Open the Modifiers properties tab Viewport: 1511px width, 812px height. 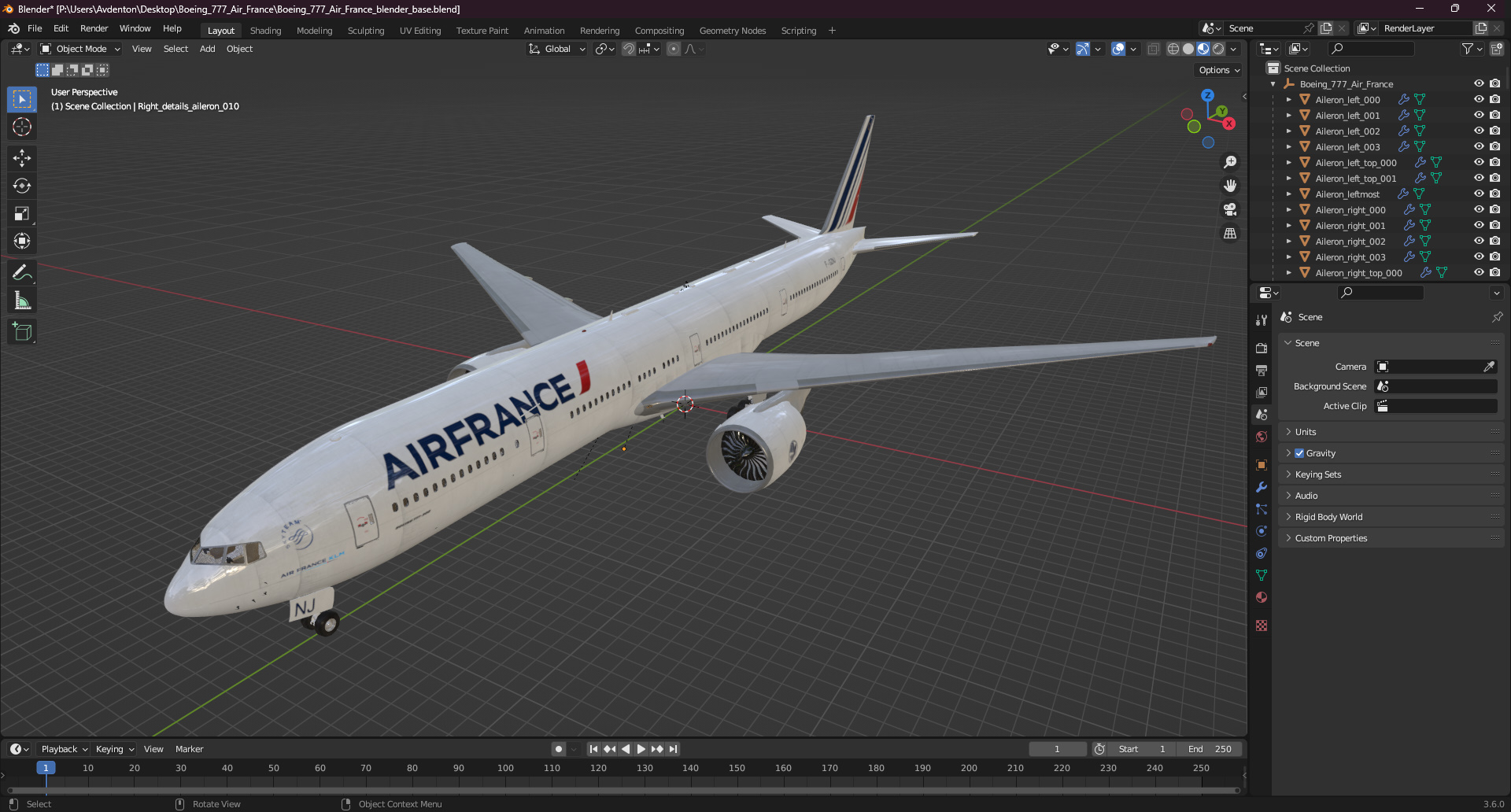pyautogui.click(x=1262, y=487)
